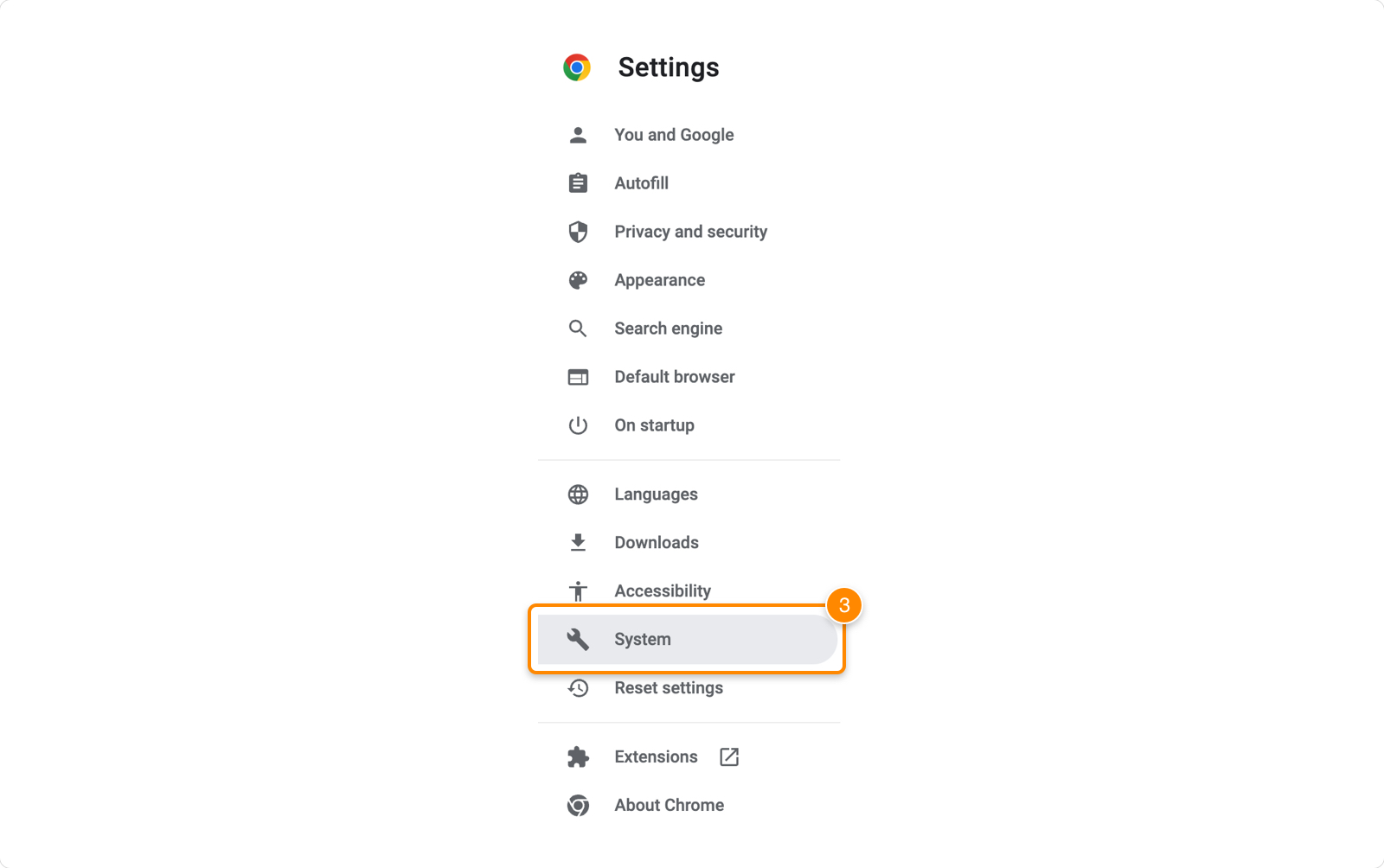Open the Default browser settings entry
Image resolution: width=1384 pixels, height=868 pixels.
tap(674, 376)
